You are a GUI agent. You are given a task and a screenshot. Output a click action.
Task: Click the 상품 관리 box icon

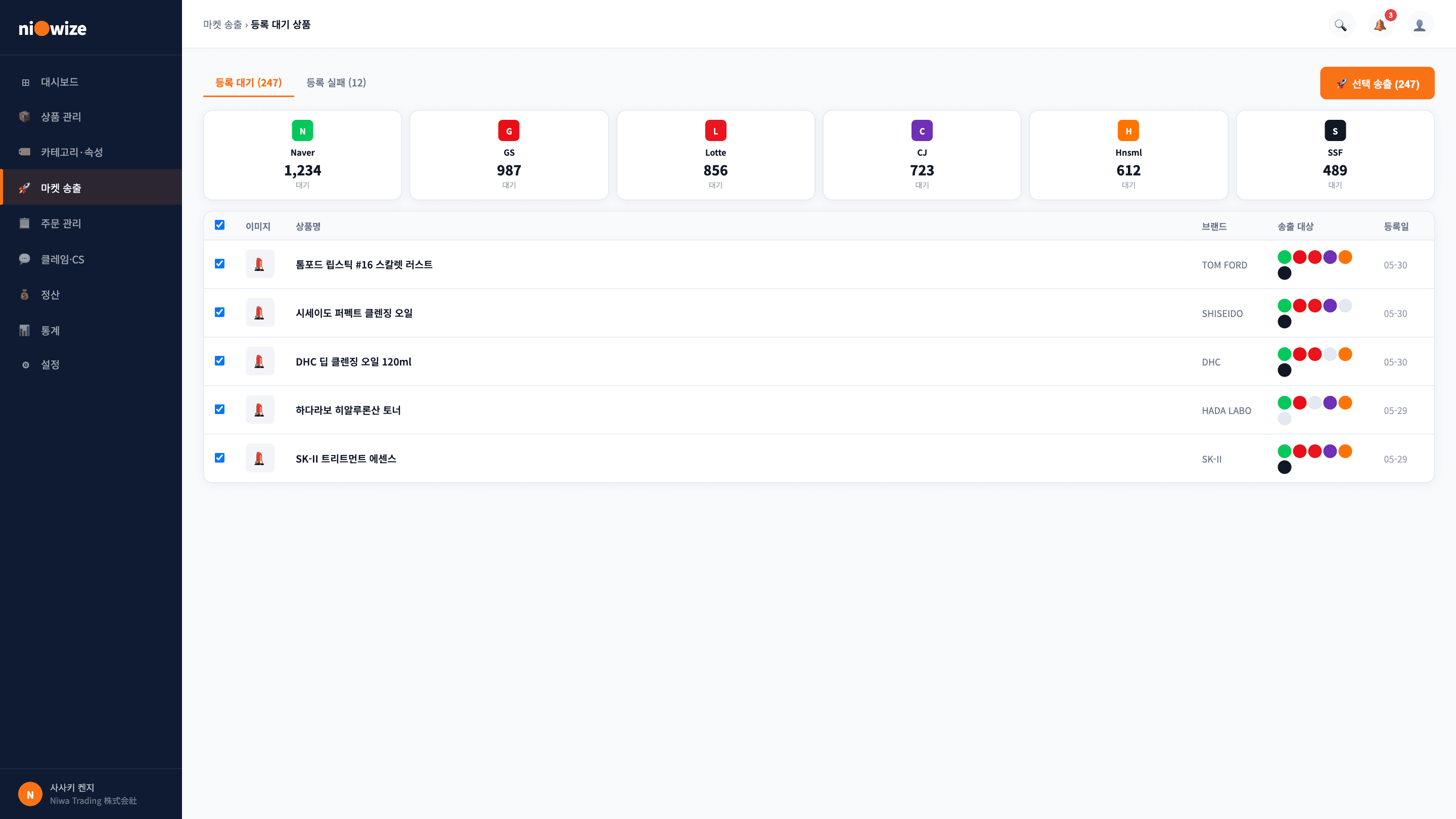point(24,116)
